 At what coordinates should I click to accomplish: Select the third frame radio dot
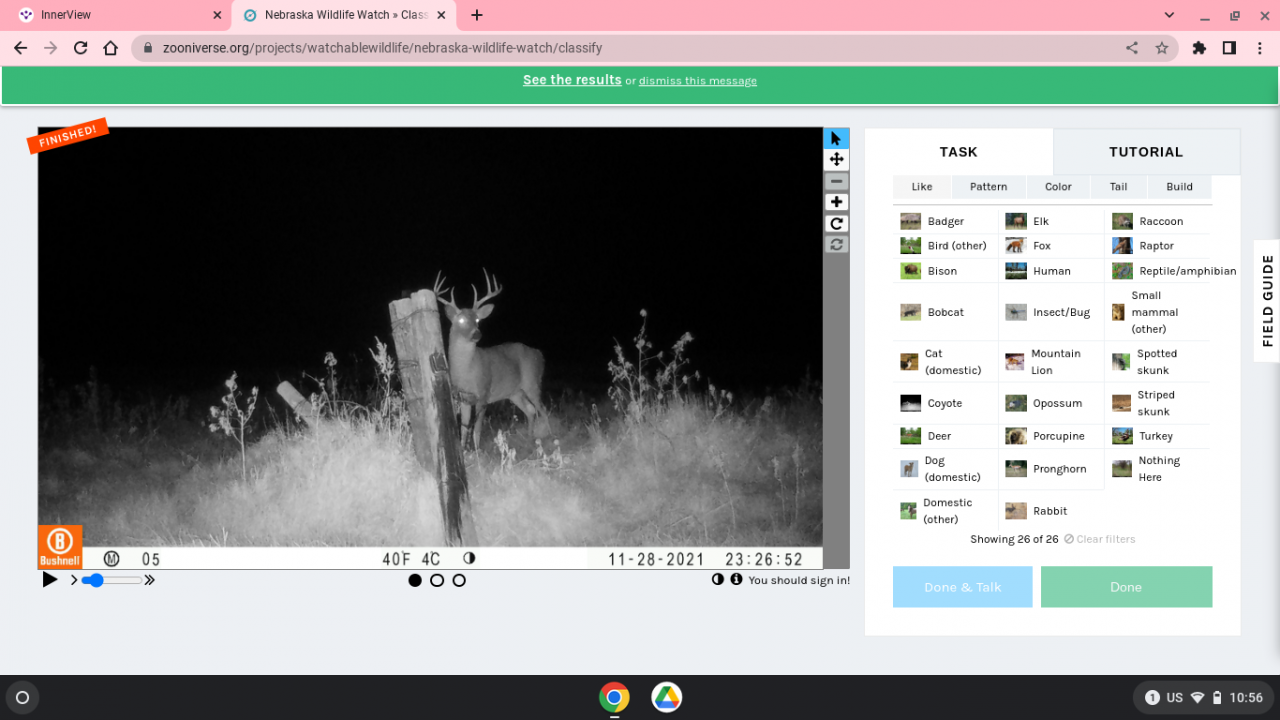pos(459,580)
